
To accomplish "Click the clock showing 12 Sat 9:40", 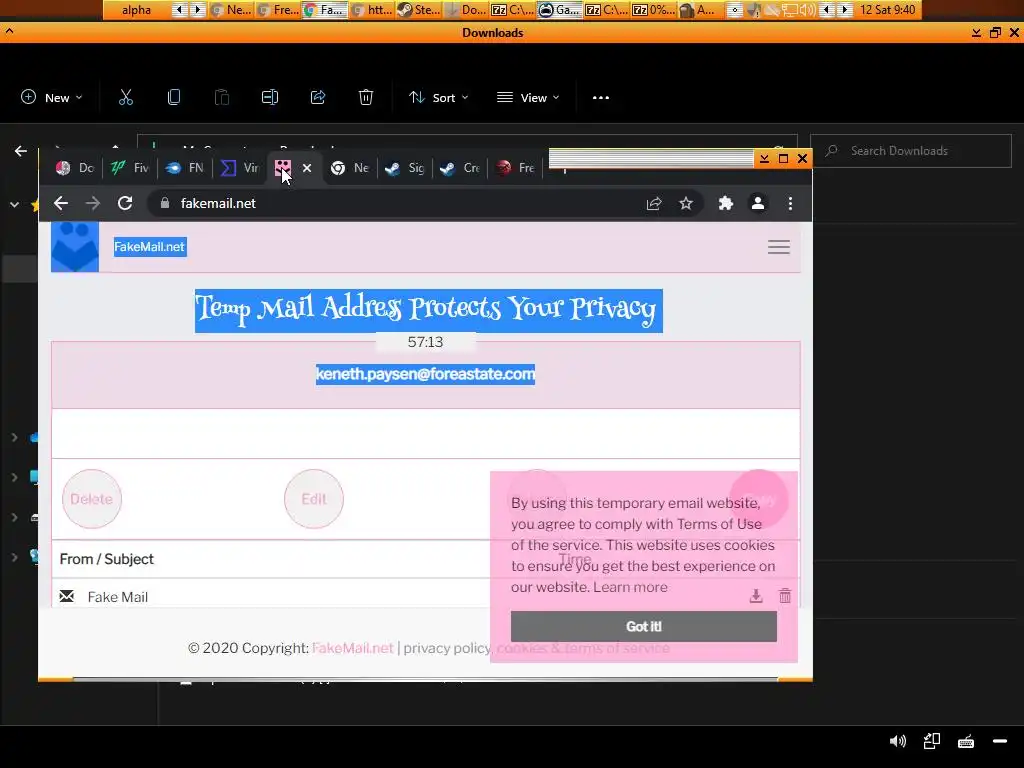I will [888, 10].
